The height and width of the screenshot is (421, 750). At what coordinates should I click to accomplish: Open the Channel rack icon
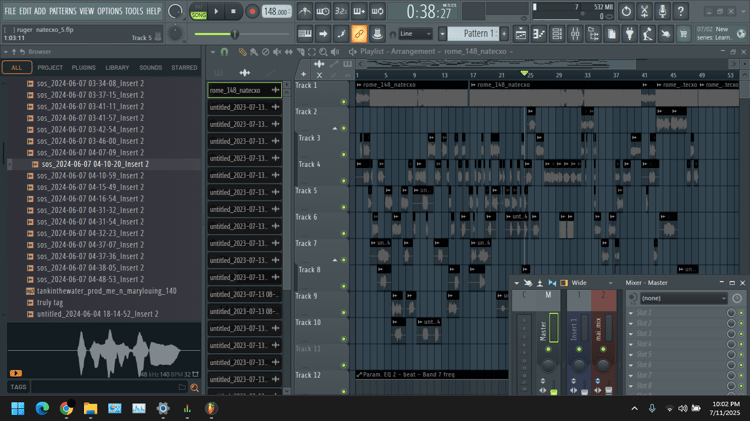tap(557, 34)
